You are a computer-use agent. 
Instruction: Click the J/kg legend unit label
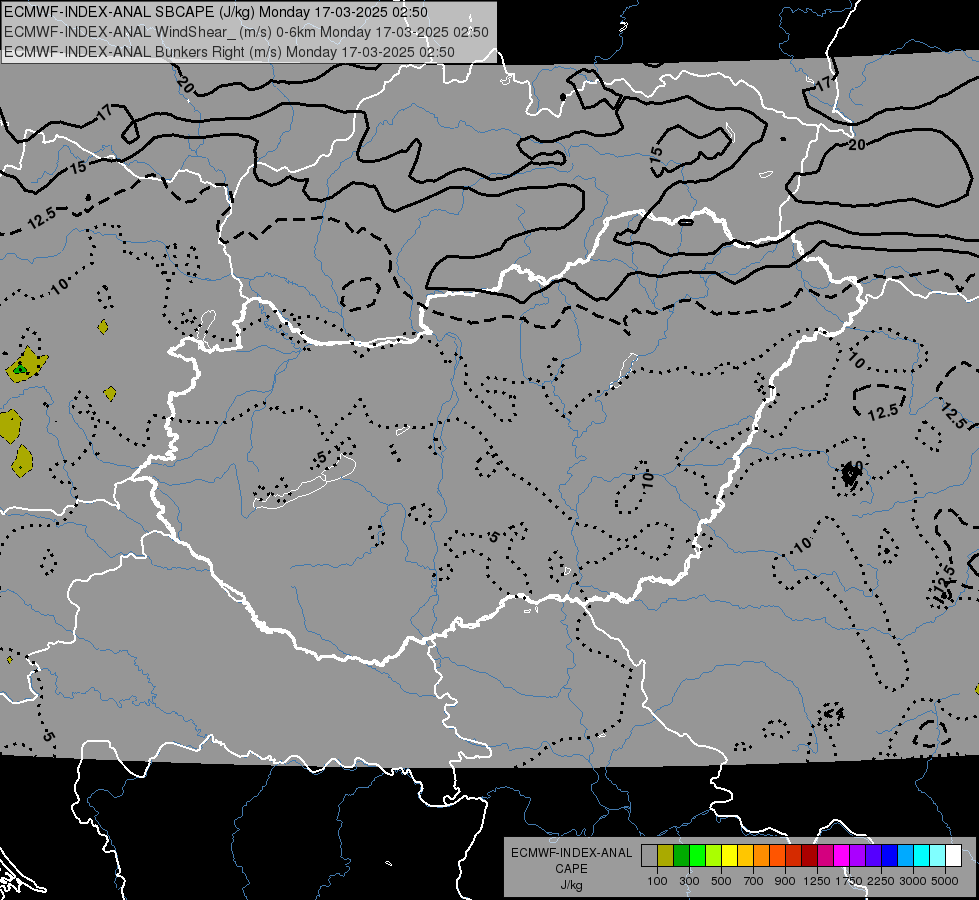[571, 885]
